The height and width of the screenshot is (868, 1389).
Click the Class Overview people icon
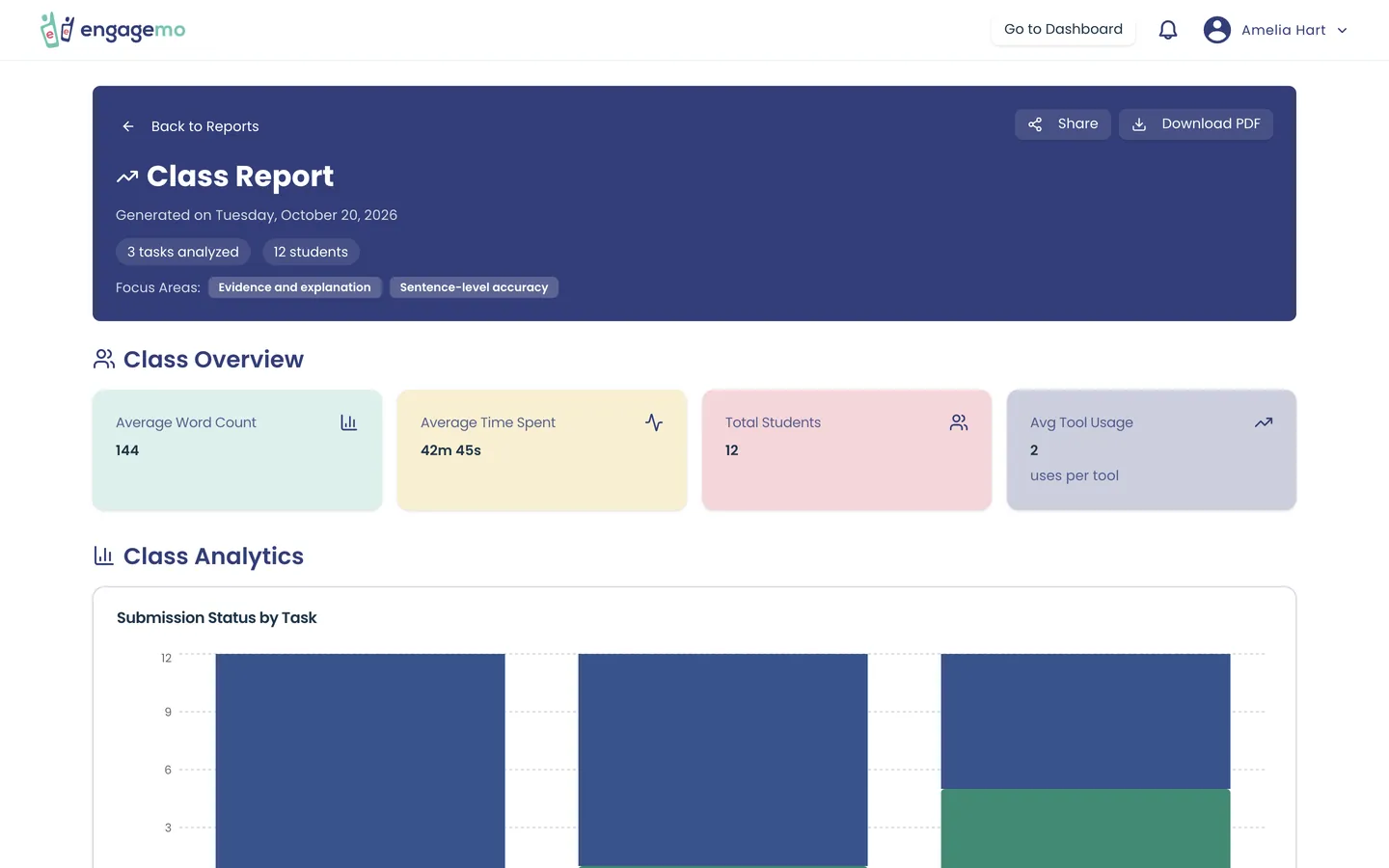tap(104, 359)
